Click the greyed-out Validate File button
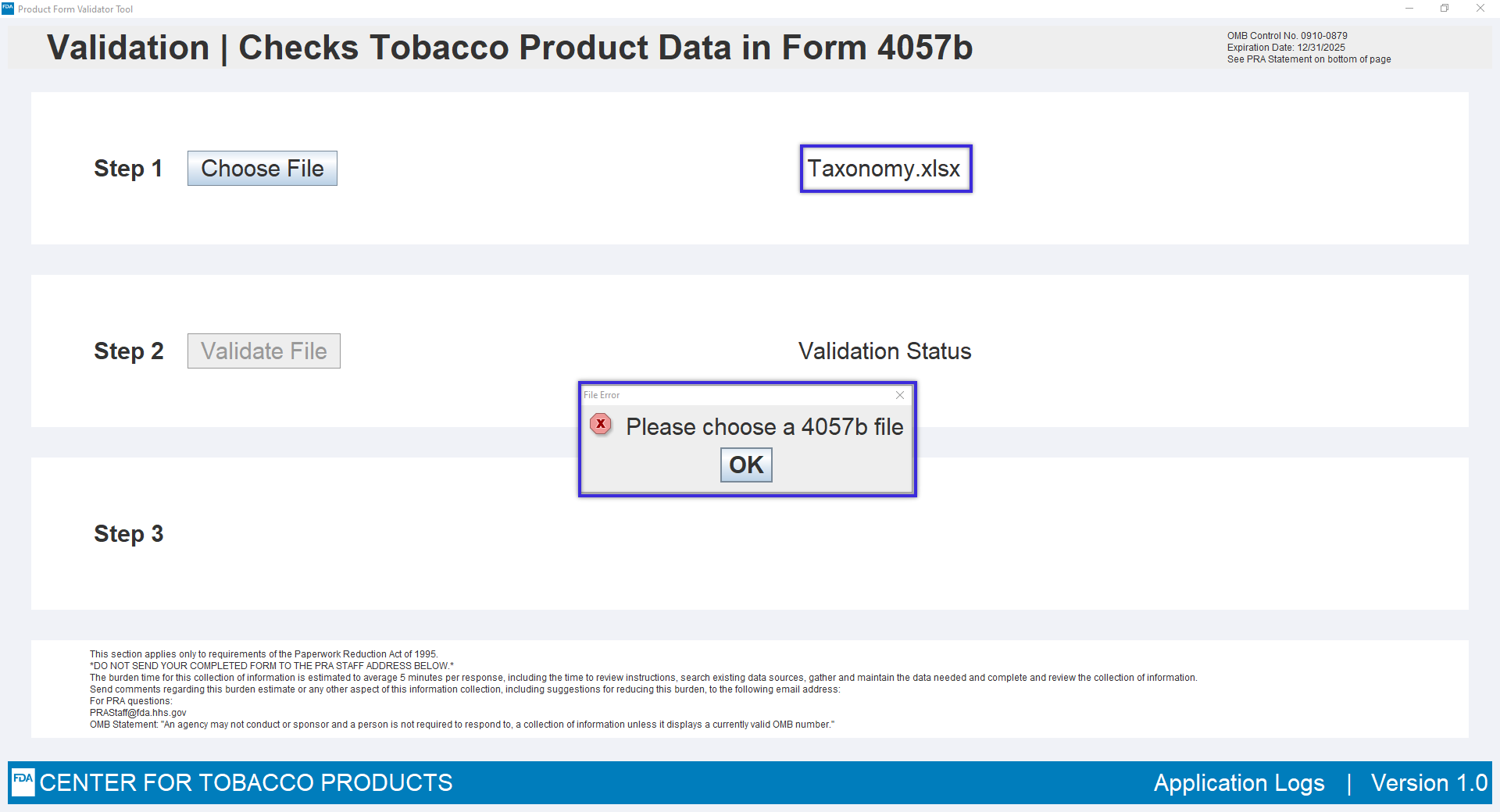 [263, 351]
